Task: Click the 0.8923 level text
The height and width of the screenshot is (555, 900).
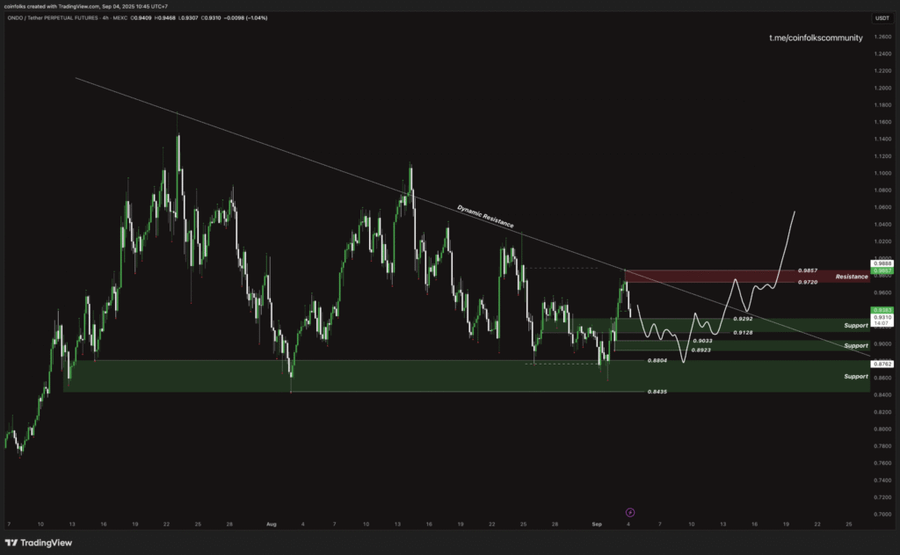Action: (701, 350)
